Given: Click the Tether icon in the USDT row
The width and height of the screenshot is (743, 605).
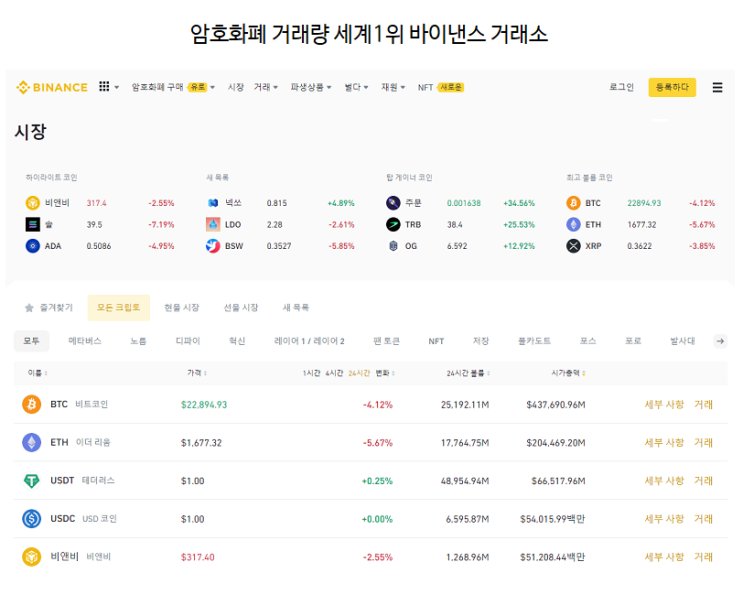Looking at the screenshot, I should 32,480.
